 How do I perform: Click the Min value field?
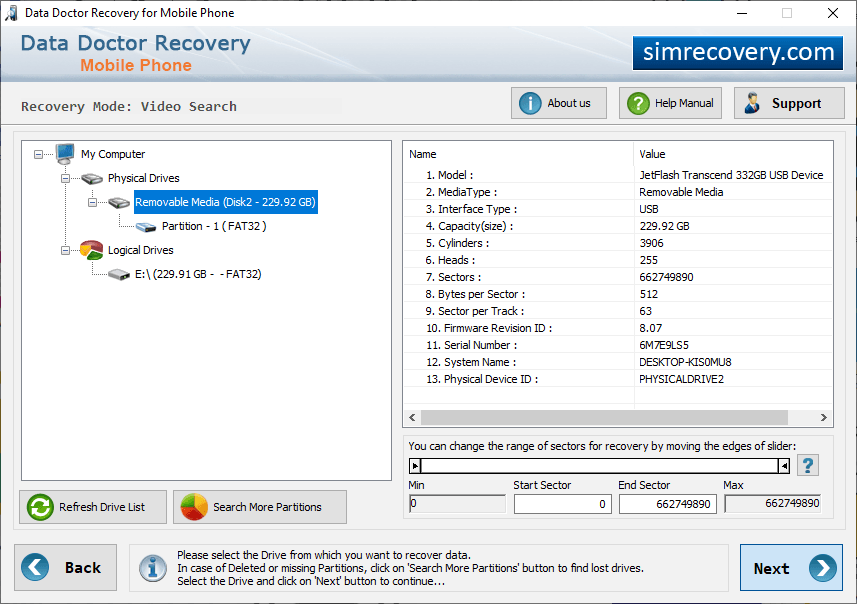[457, 503]
